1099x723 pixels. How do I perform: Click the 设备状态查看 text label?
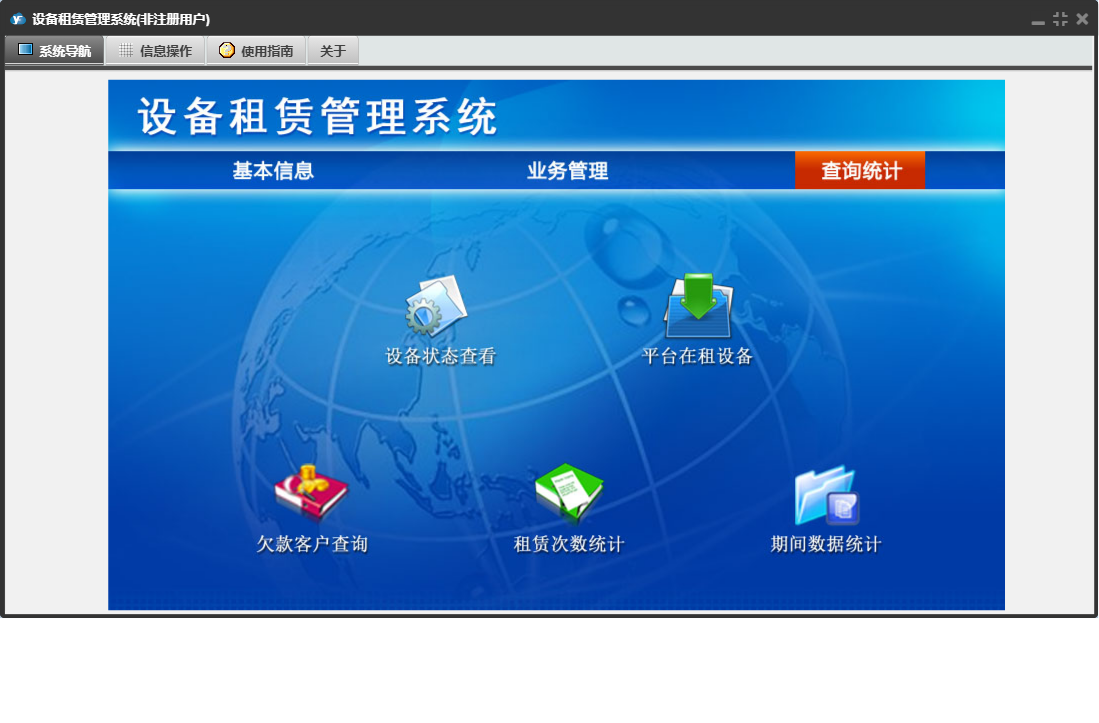[441, 356]
